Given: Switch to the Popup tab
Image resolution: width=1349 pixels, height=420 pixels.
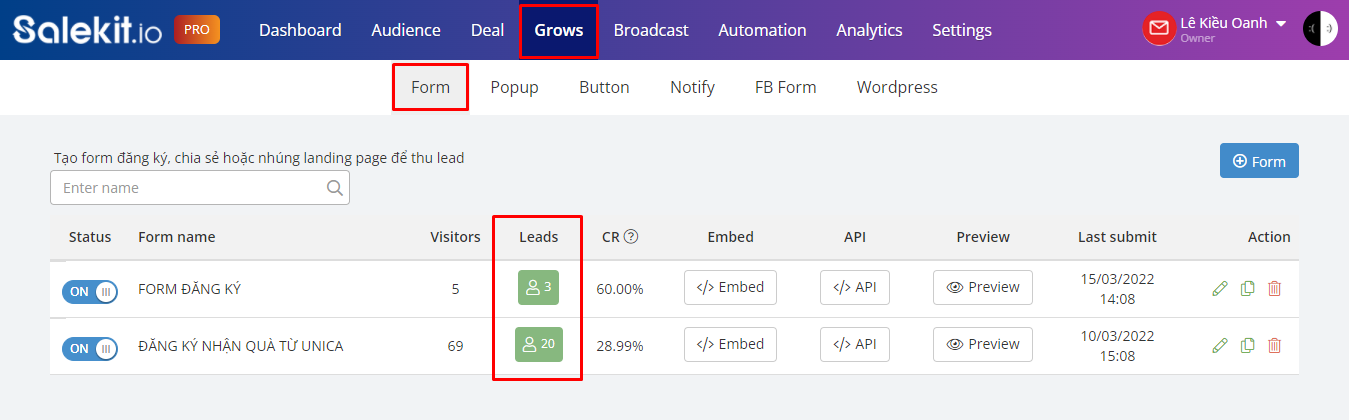Looking at the screenshot, I should point(514,87).
